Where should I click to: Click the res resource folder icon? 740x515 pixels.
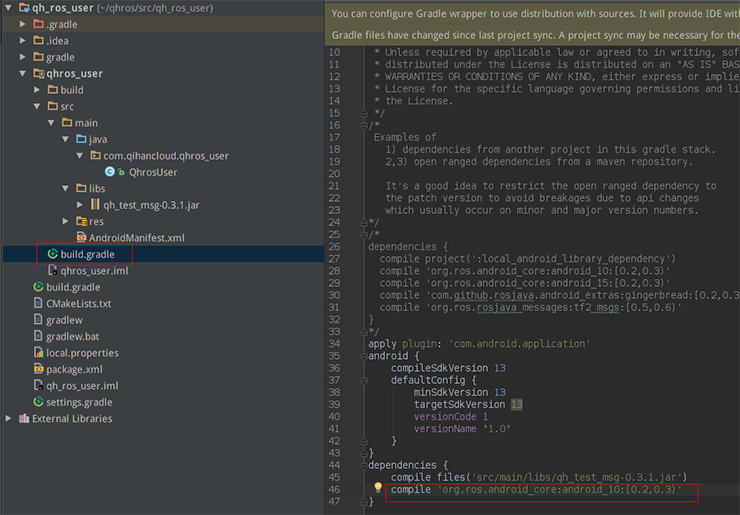coord(82,221)
